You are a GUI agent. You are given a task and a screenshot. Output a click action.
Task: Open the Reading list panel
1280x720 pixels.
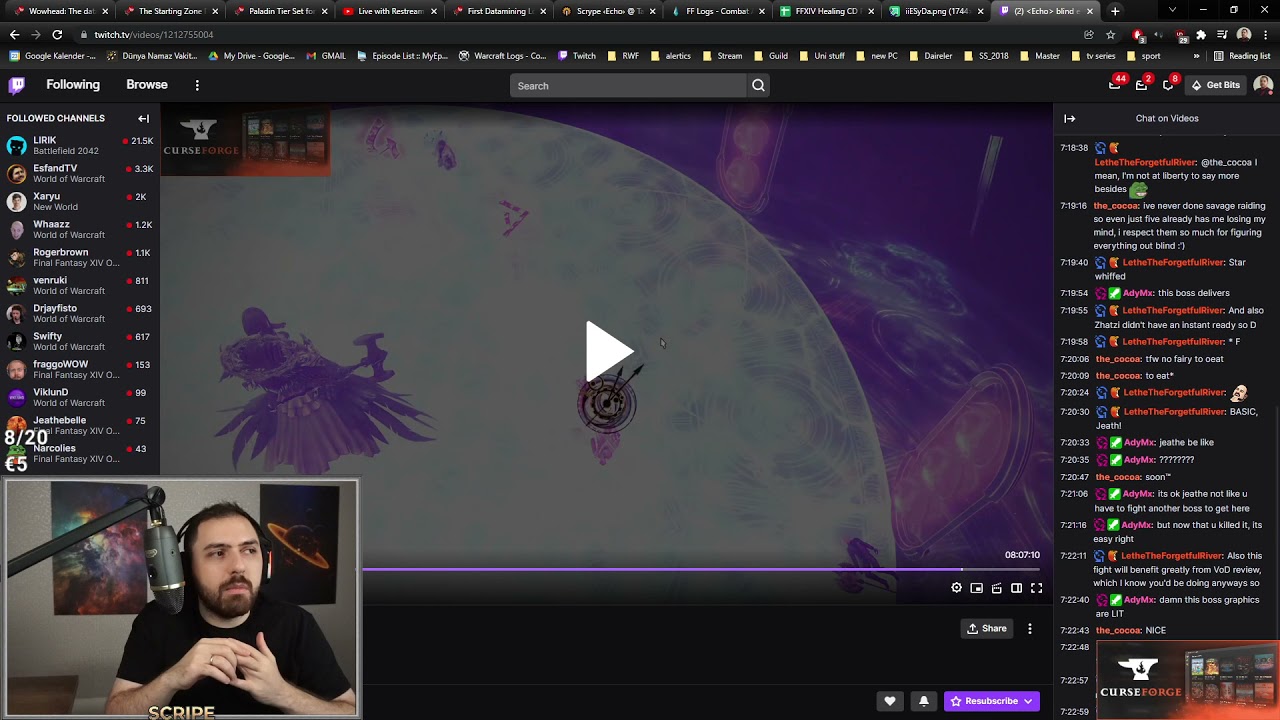(x=1242, y=56)
